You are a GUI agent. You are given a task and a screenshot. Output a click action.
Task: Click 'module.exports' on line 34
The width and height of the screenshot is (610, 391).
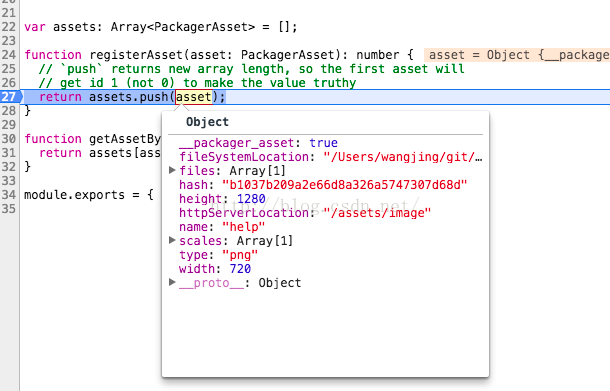[74, 195]
